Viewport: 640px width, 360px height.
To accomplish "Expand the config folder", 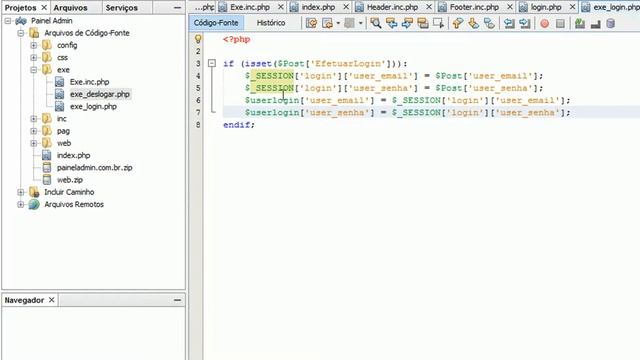I will 34,45.
